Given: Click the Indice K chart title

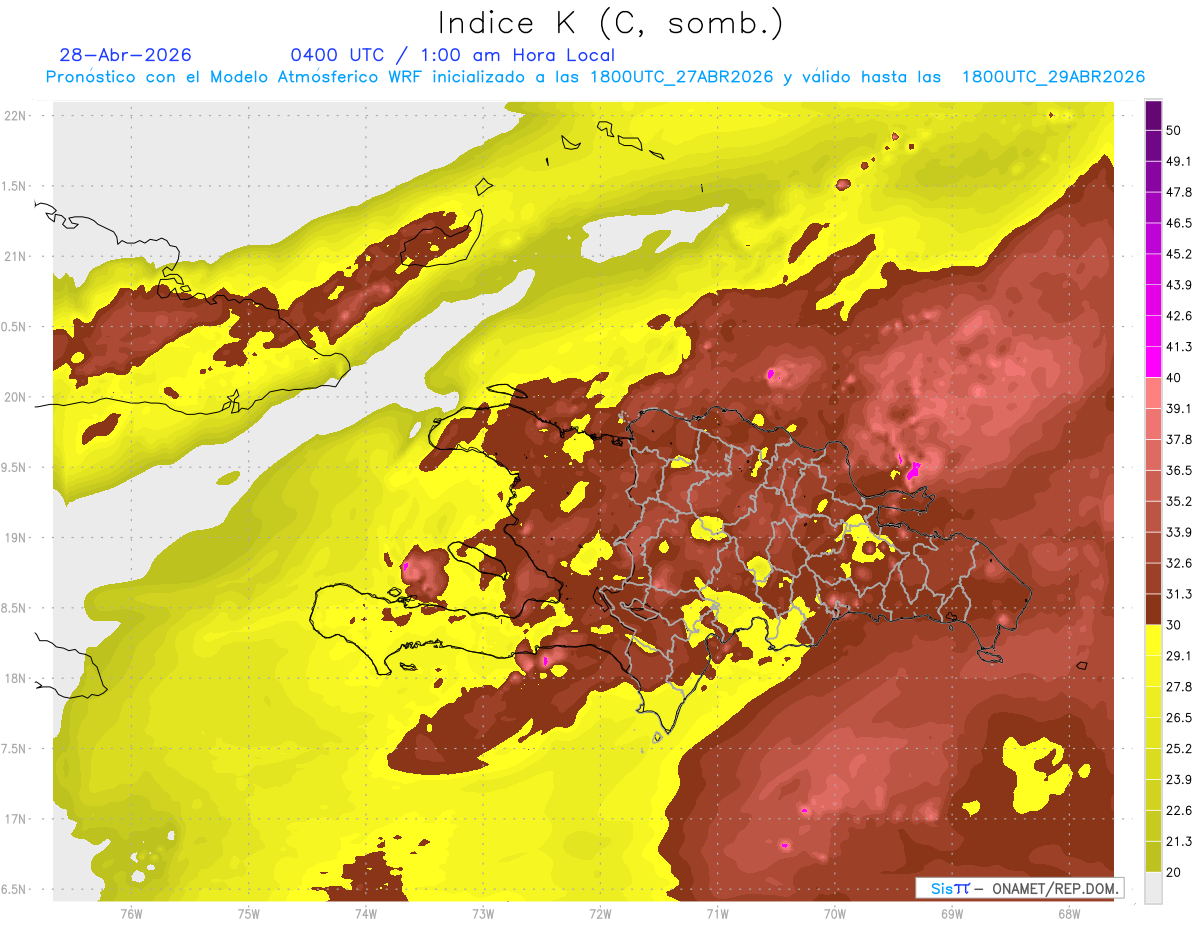Looking at the screenshot, I should point(610,23).
